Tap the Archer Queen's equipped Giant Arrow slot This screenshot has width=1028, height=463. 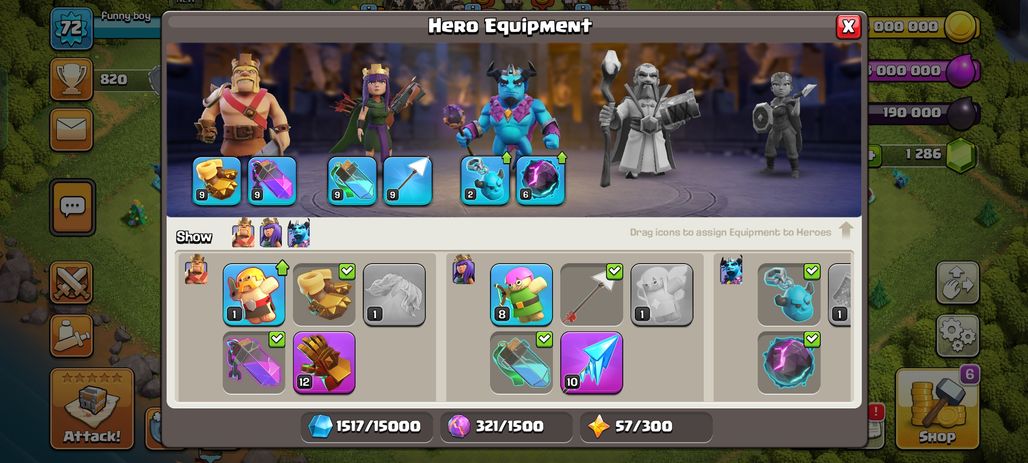tap(408, 181)
